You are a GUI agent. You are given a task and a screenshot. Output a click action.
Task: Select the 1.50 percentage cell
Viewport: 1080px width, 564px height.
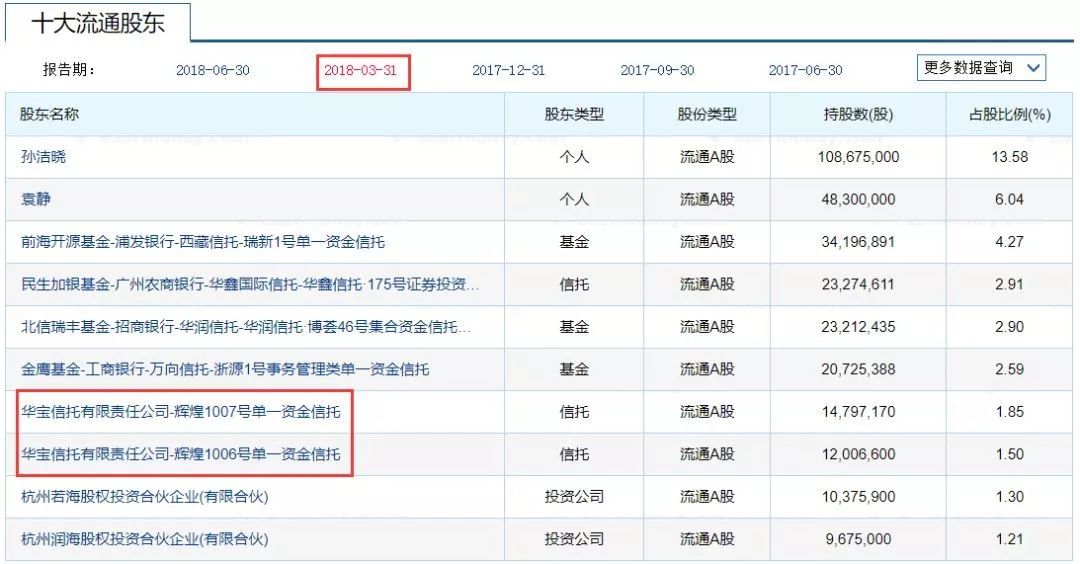point(1010,455)
